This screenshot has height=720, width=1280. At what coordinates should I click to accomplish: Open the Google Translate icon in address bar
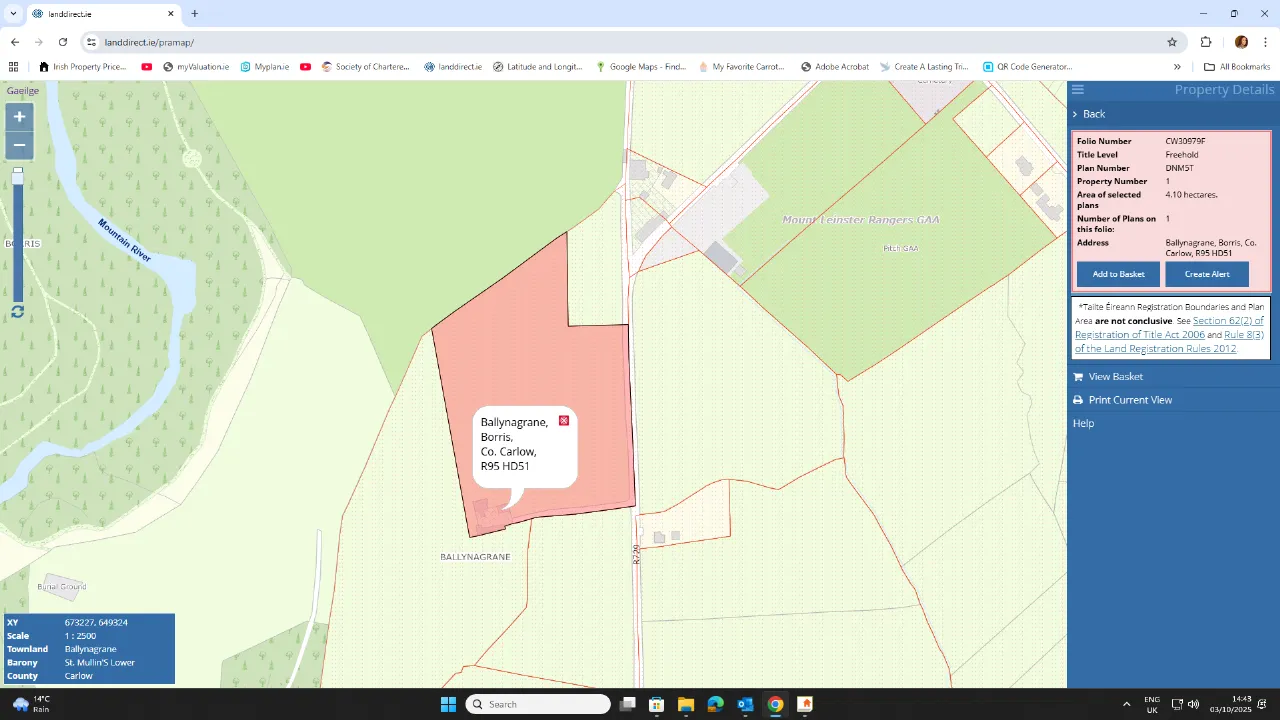(1206, 42)
